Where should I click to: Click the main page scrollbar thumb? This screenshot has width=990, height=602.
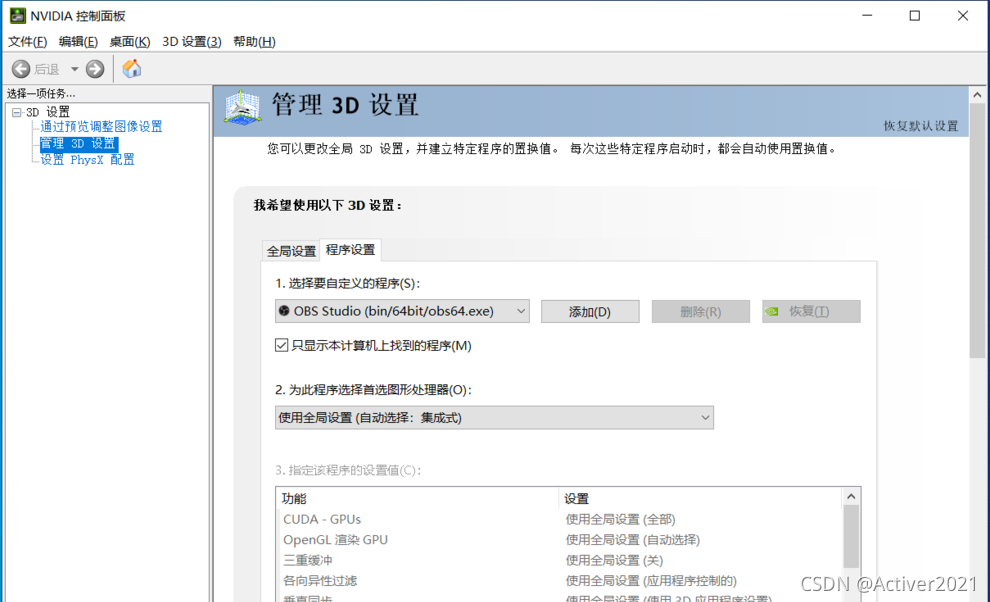[977, 231]
